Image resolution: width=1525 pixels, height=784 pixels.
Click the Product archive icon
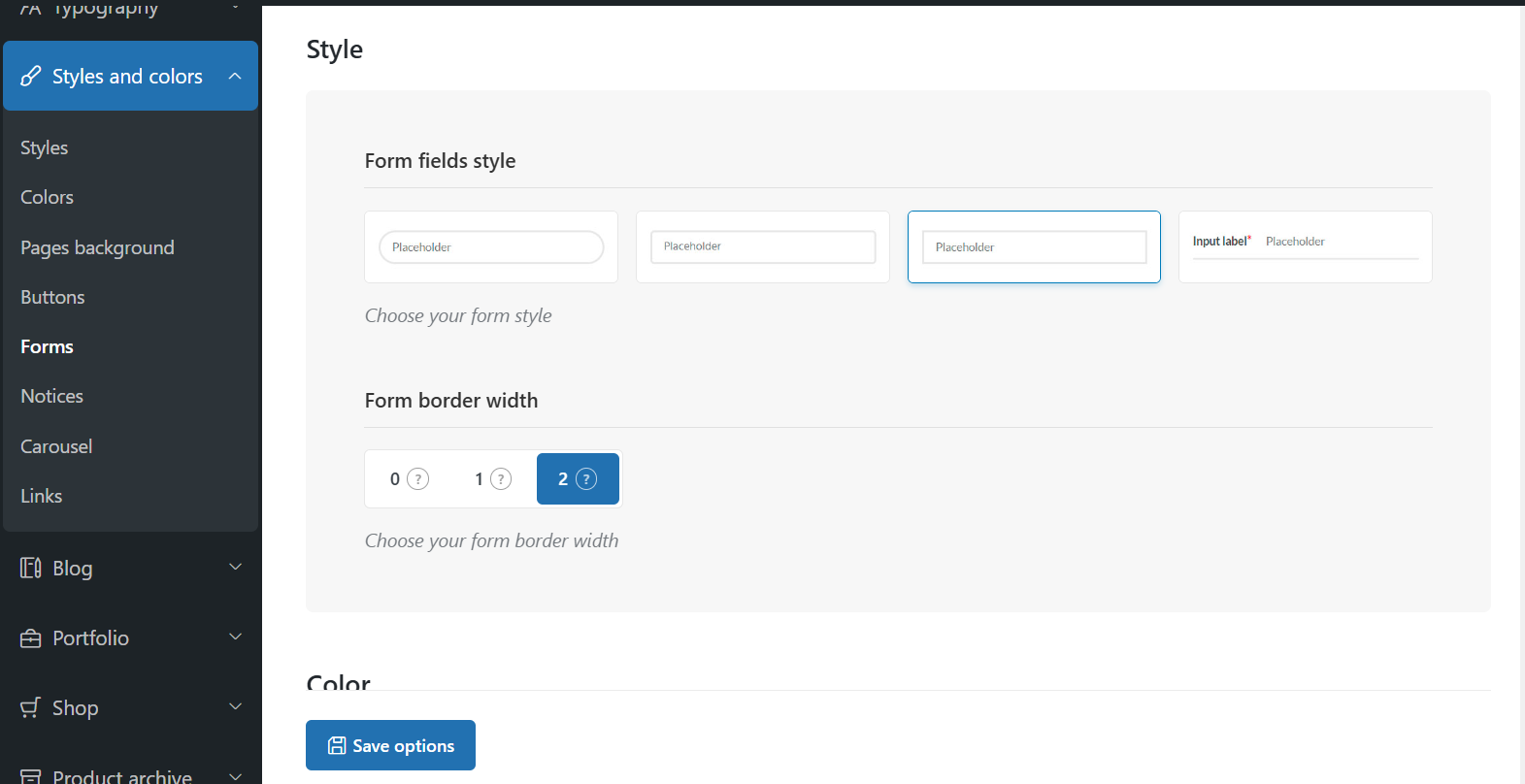coord(31,776)
